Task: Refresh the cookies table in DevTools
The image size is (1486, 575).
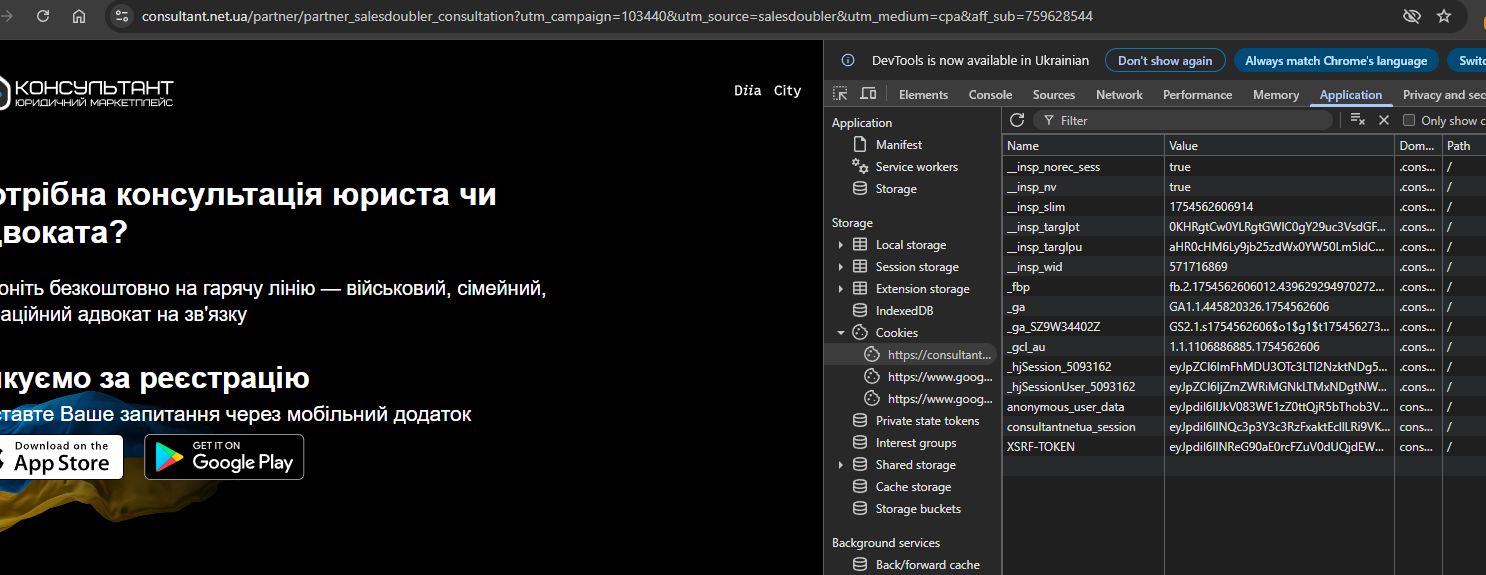Action: (x=1017, y=120)
